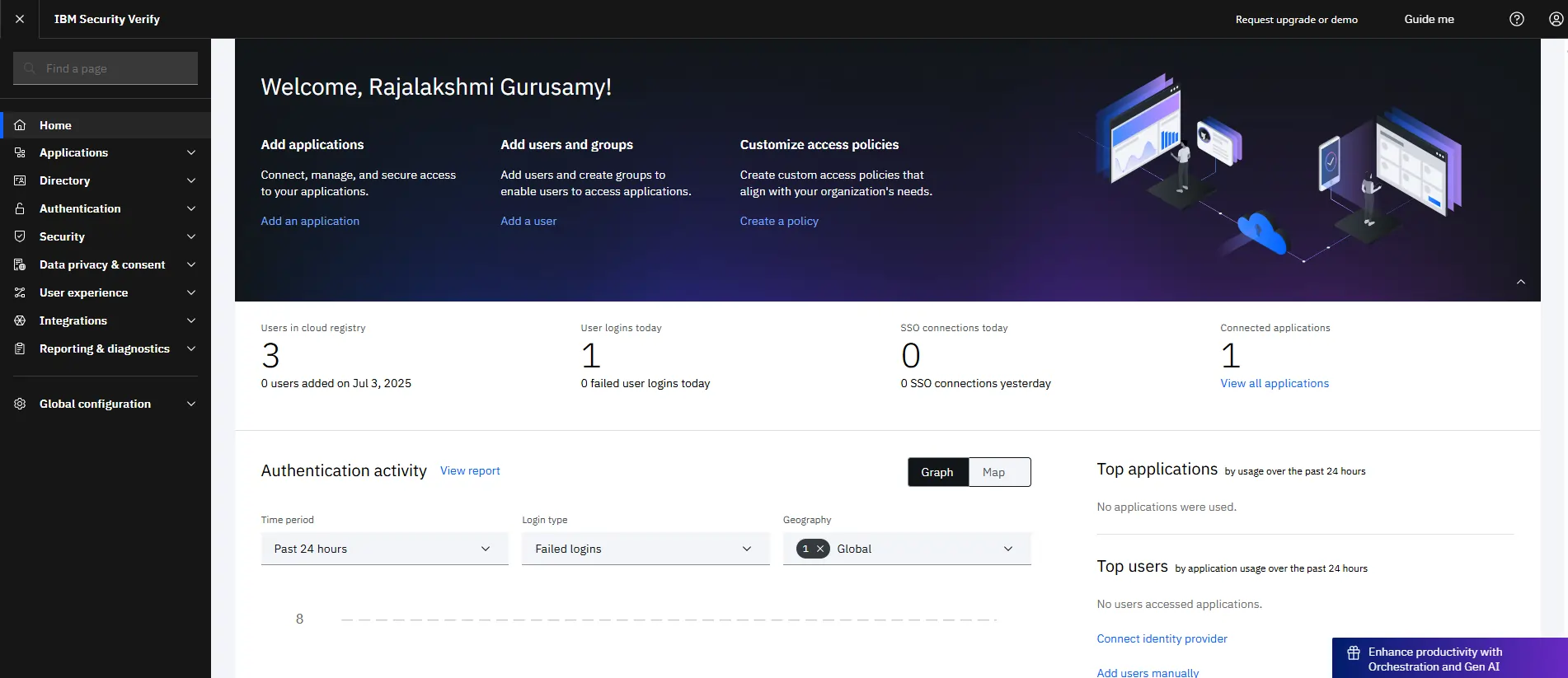
Task: Select Integrations menu item
Action: click(106, 320)
